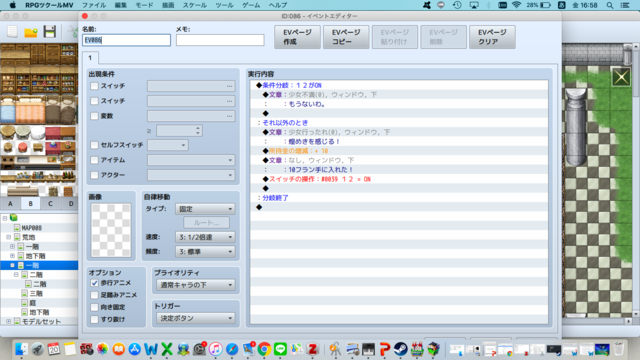
Task: Click the EVページコピー button
Action: click(x=346, y=37)
